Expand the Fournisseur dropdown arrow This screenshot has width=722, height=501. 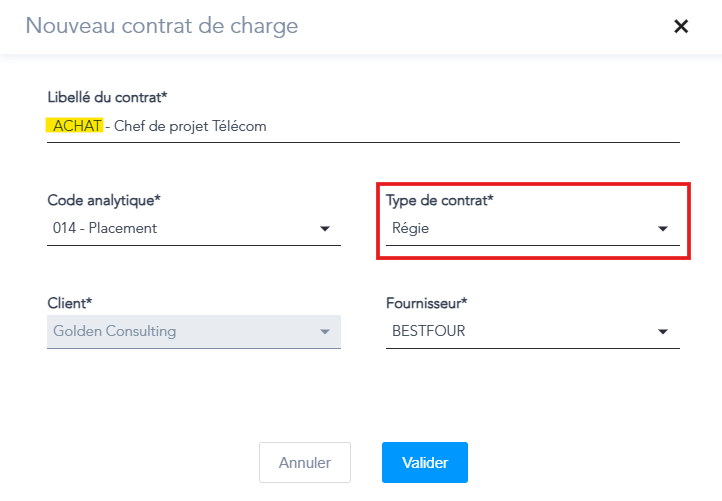click(x=662, y=332)
